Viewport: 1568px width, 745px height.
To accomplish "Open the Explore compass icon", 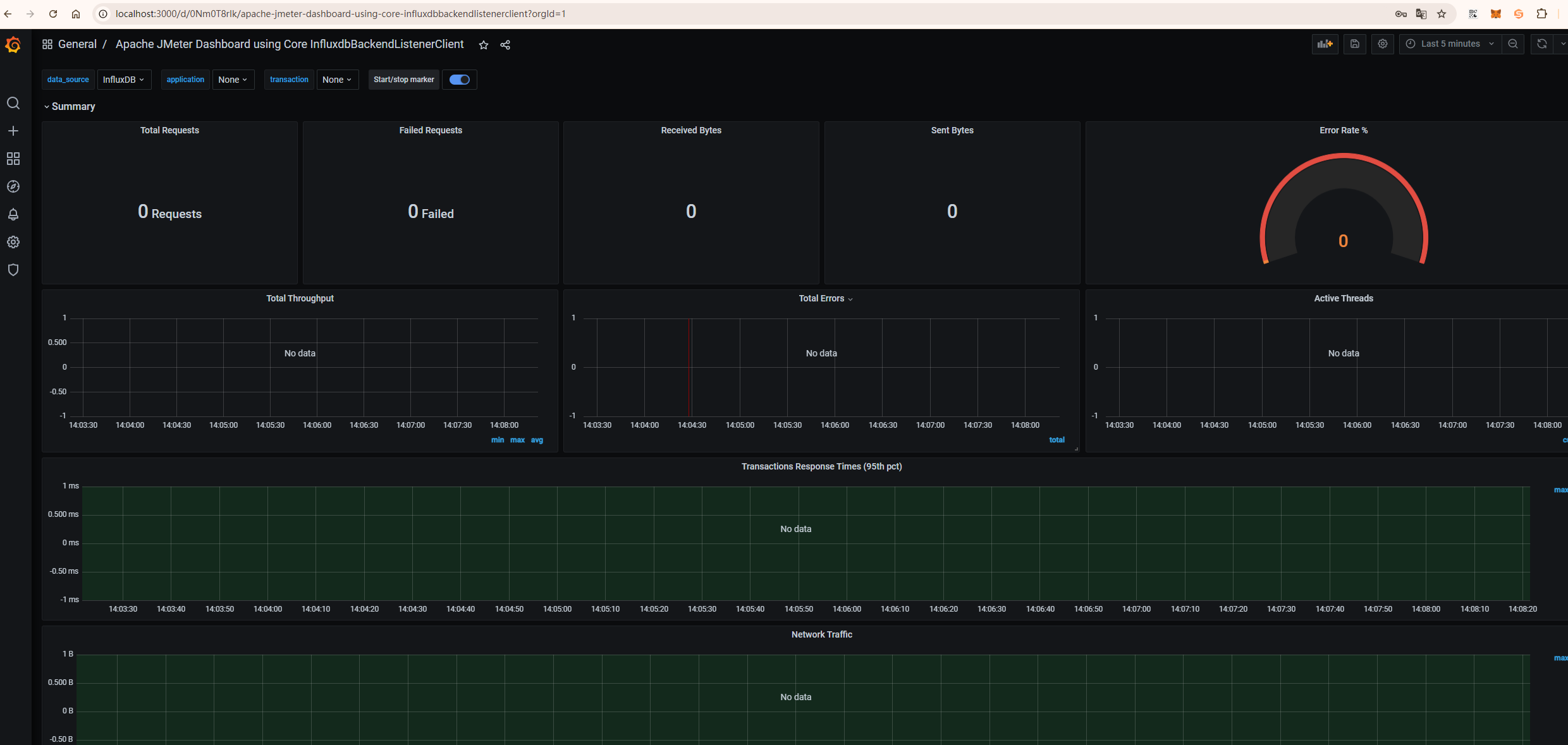I will tap(13, 186).
